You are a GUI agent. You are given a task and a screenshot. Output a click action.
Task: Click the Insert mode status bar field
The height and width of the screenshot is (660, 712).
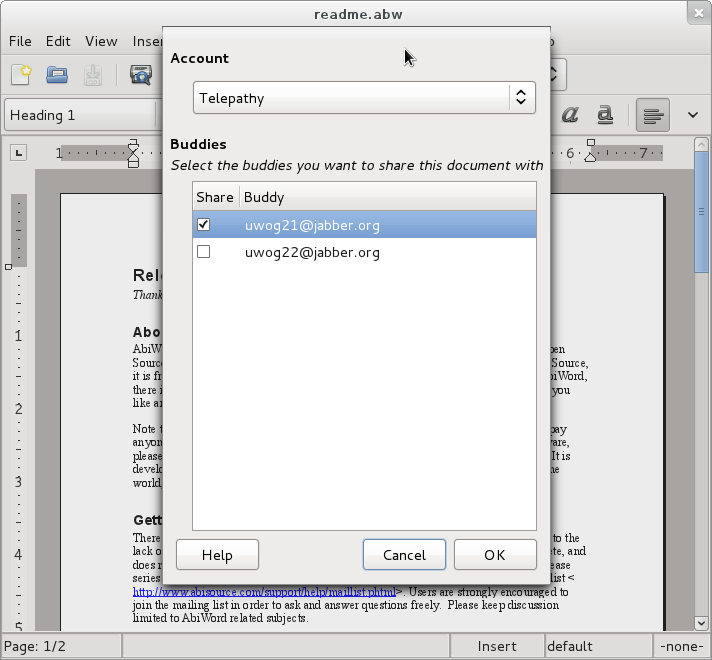coord(497,646)
